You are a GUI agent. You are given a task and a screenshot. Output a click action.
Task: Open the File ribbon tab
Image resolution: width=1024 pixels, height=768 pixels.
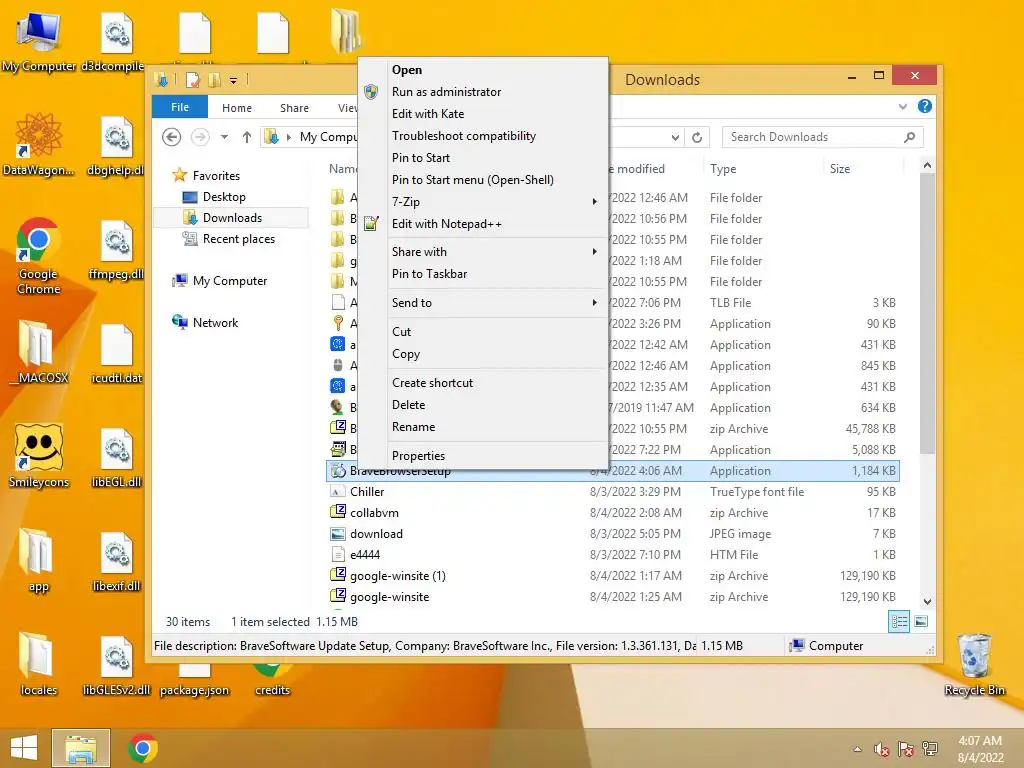[180, 107]
